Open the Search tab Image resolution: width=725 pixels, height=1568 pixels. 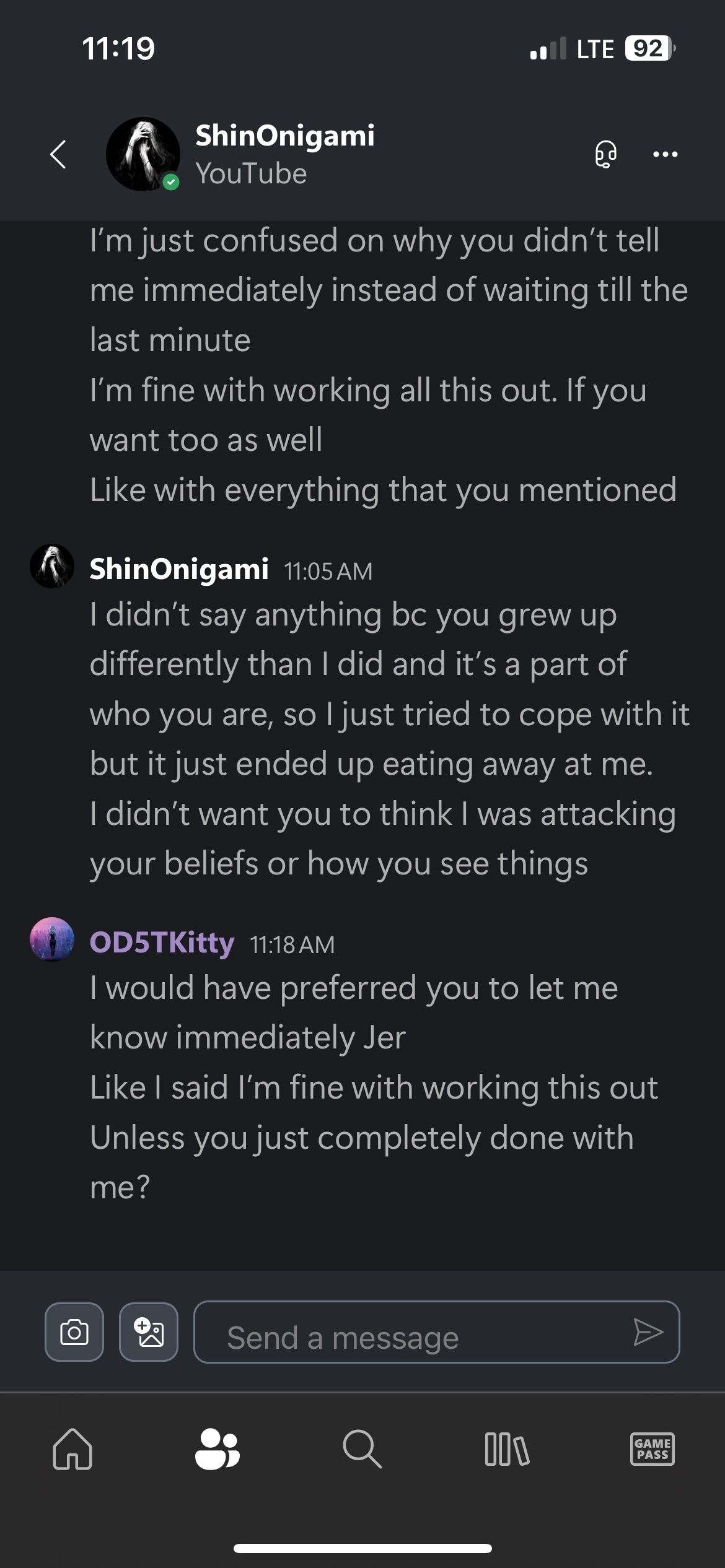(x=362, y=1449)
